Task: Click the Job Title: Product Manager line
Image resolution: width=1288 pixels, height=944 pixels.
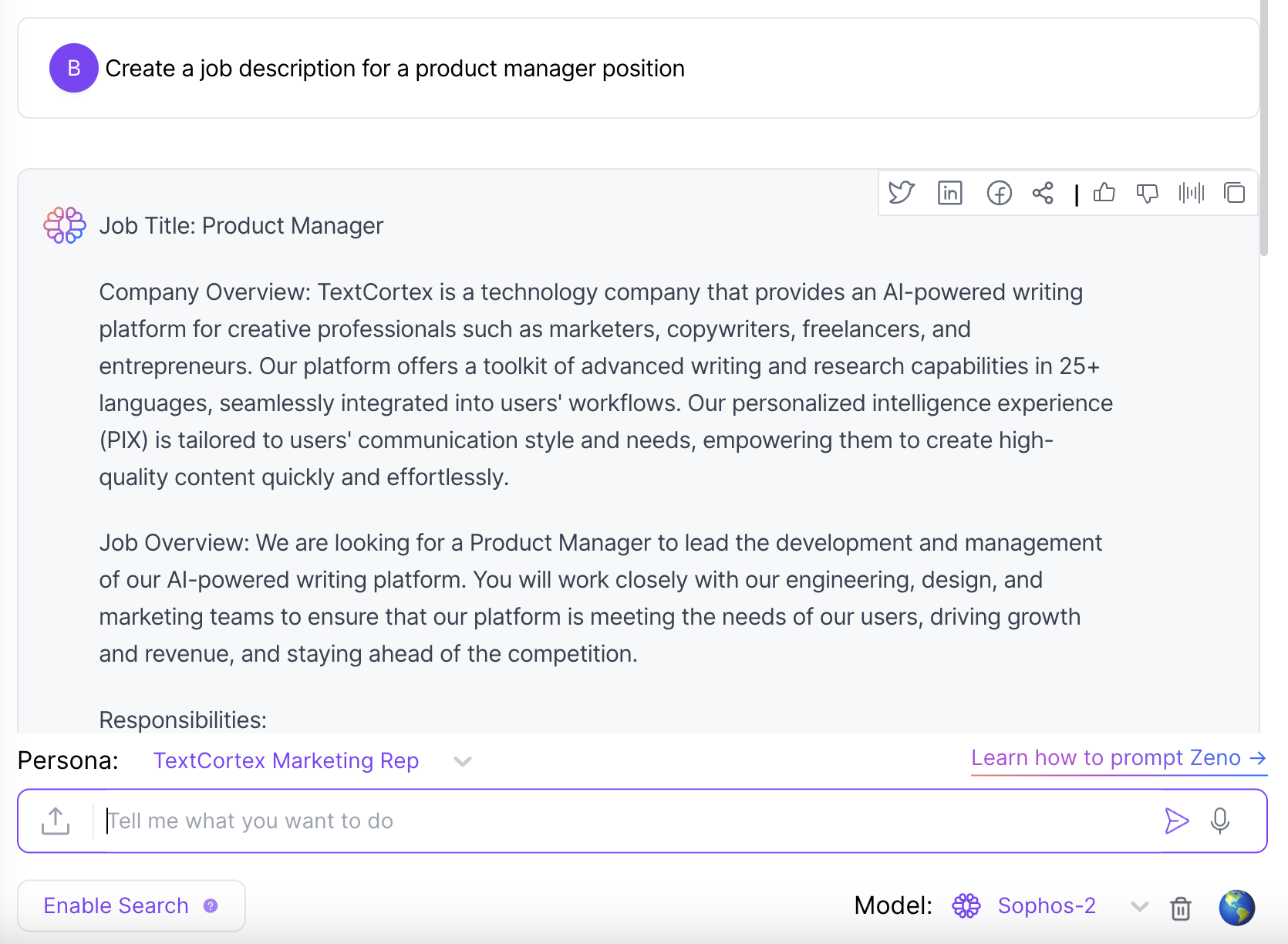Action: 241,225
